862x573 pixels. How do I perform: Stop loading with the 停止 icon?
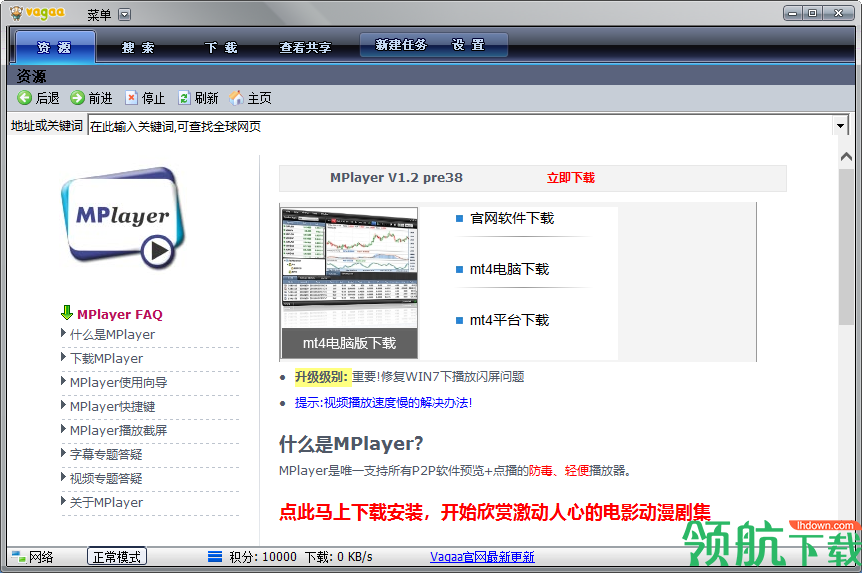(131, 98)
